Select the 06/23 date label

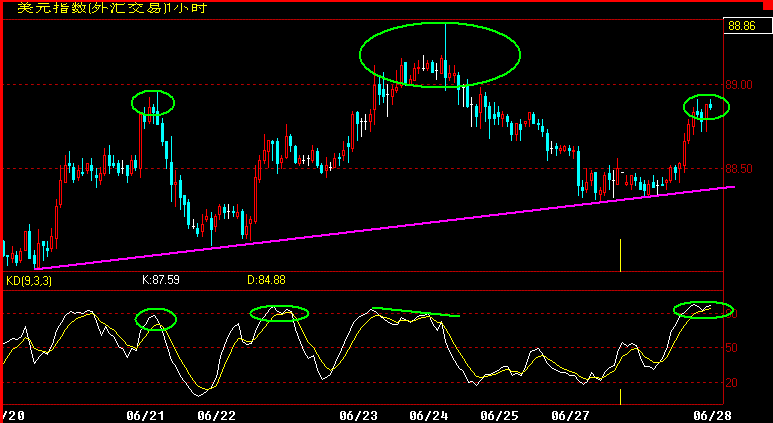pos(357,416)
